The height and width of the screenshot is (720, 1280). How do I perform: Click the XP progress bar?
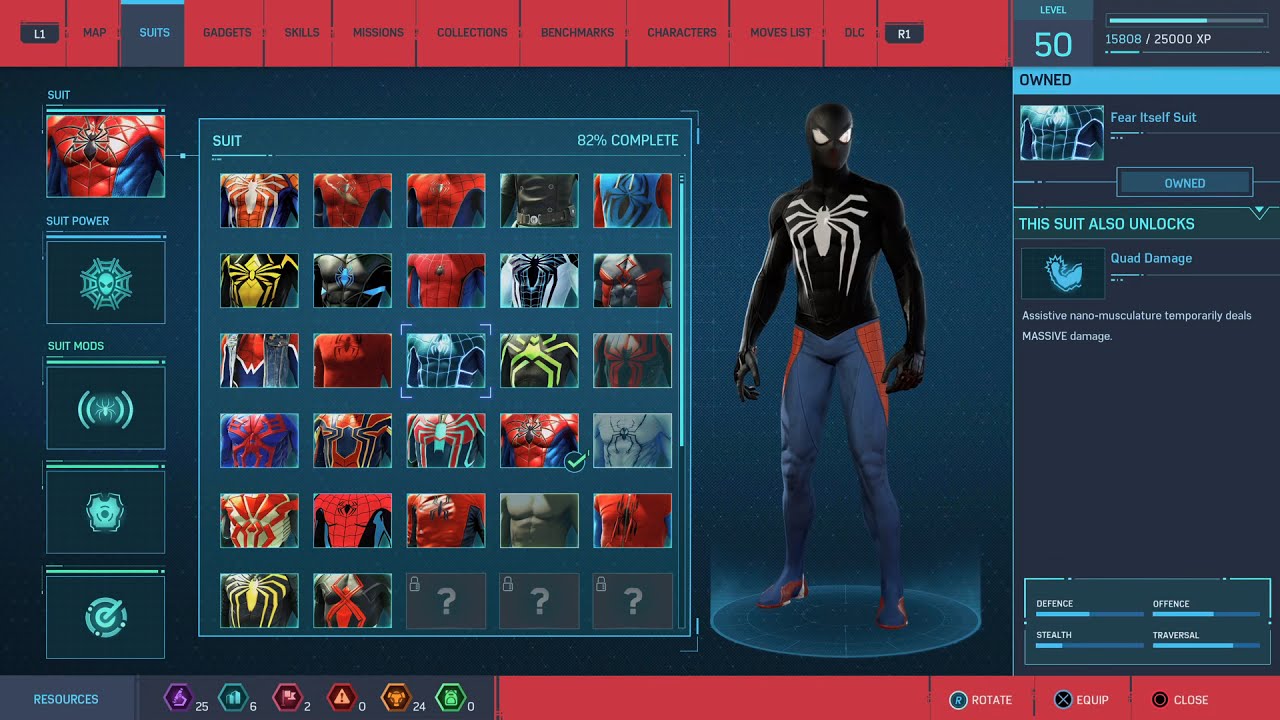(1186, 20)
